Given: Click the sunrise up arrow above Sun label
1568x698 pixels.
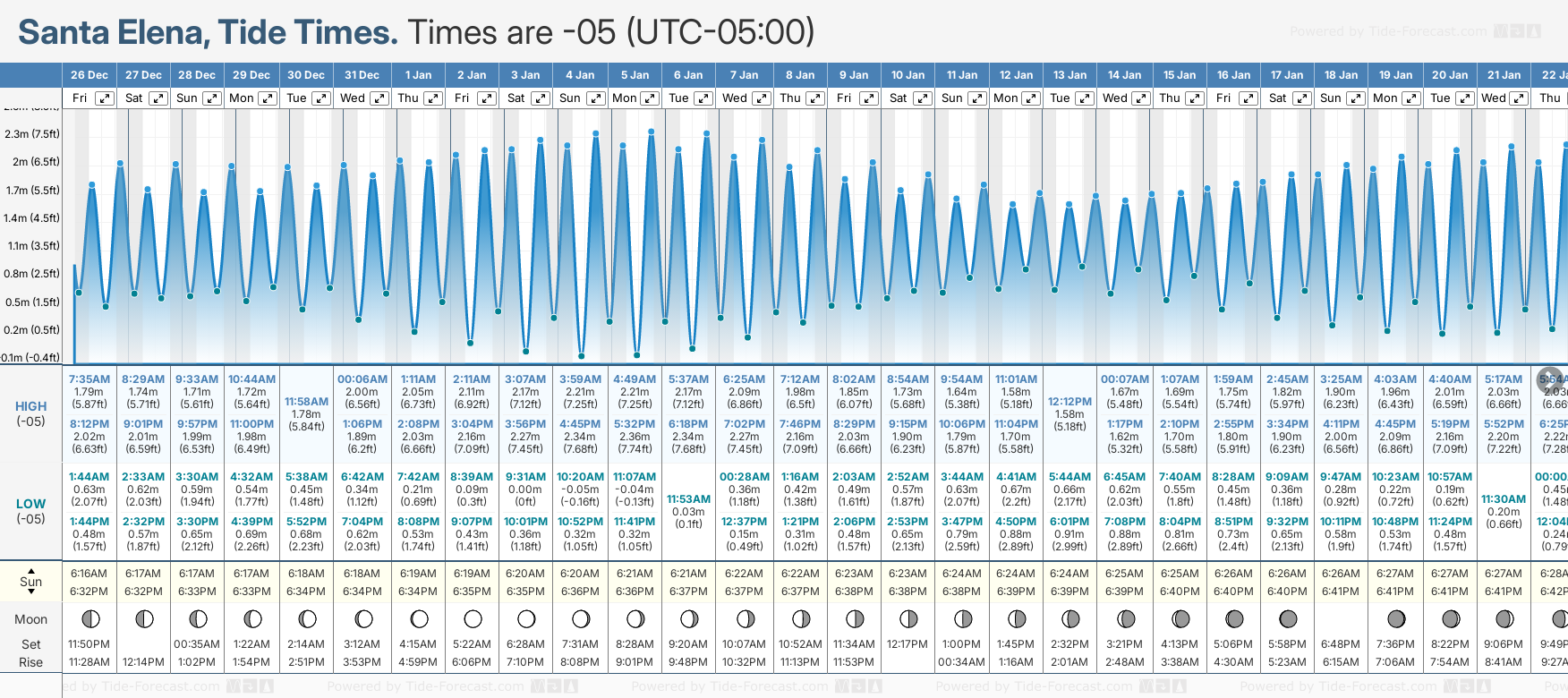Looking at the screenshot, I should click(x=31, y=570).
